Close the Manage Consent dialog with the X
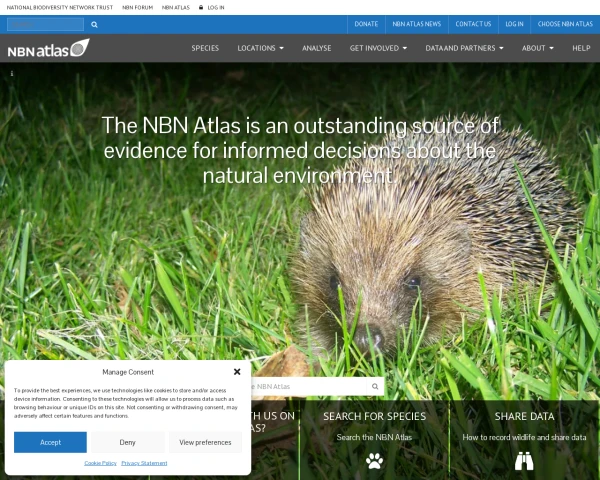The height and width of the screenshot is (480, 600). 237,372
